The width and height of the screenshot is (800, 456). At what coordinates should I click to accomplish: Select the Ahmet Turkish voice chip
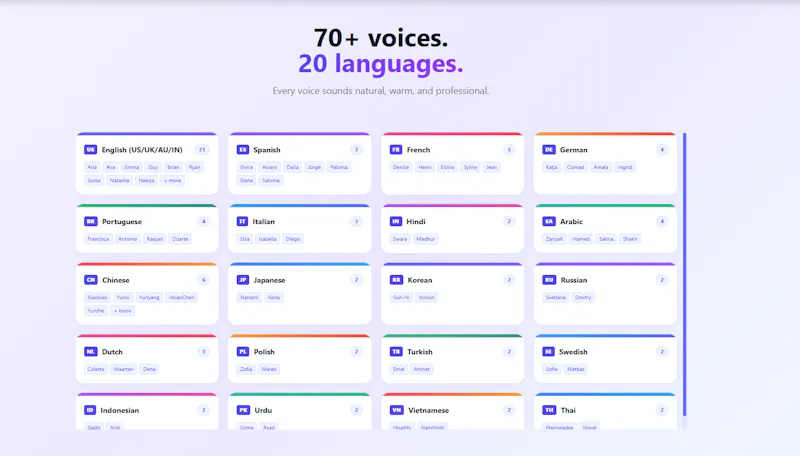click(421, 369)
